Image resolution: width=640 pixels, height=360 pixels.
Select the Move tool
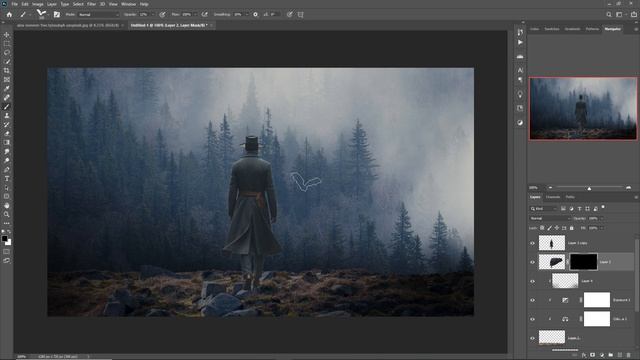7,35
